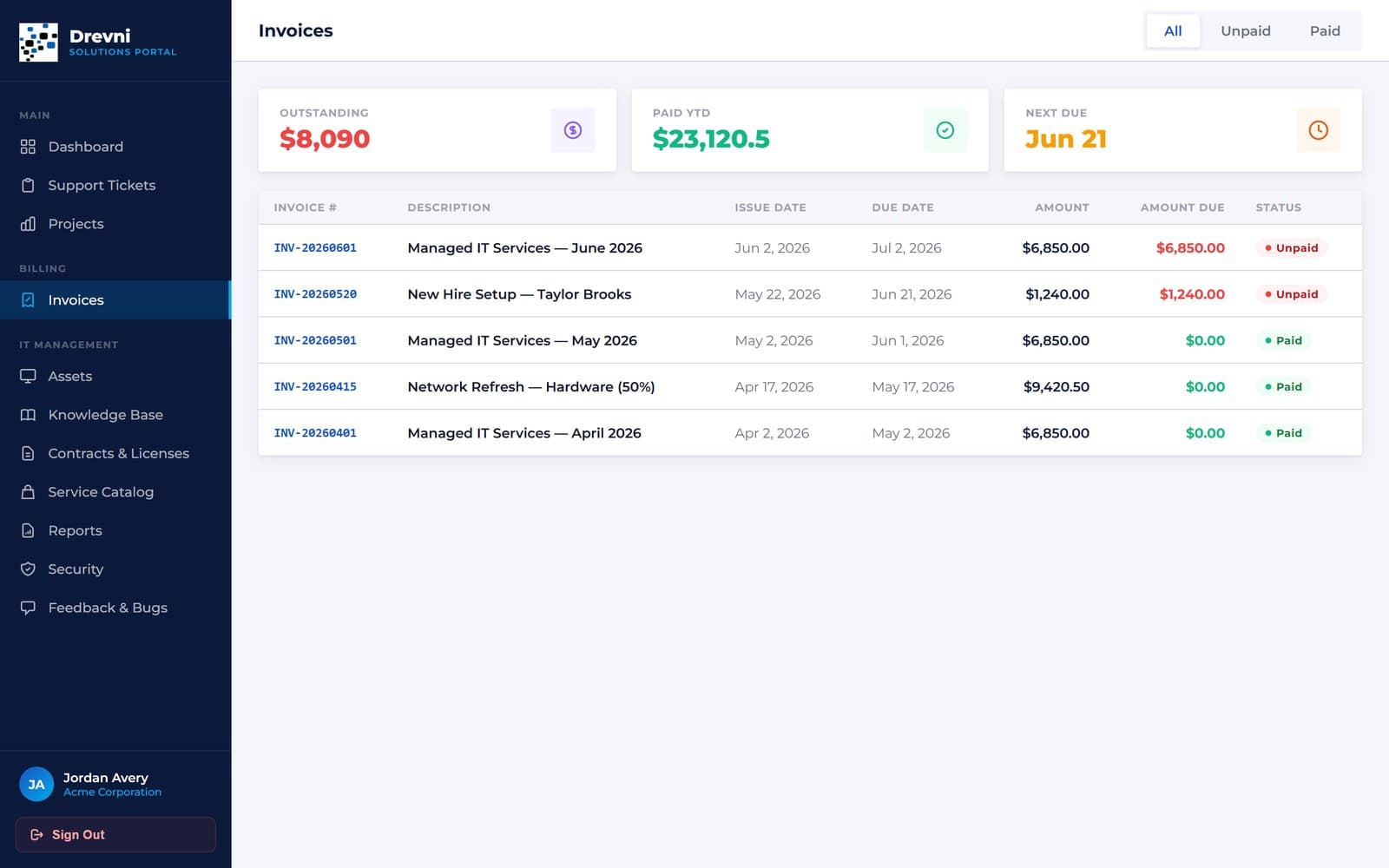Viewport: 1389px width, 868px height.
Task: Open invoice INV-20260401
Action: click(315, 433)
